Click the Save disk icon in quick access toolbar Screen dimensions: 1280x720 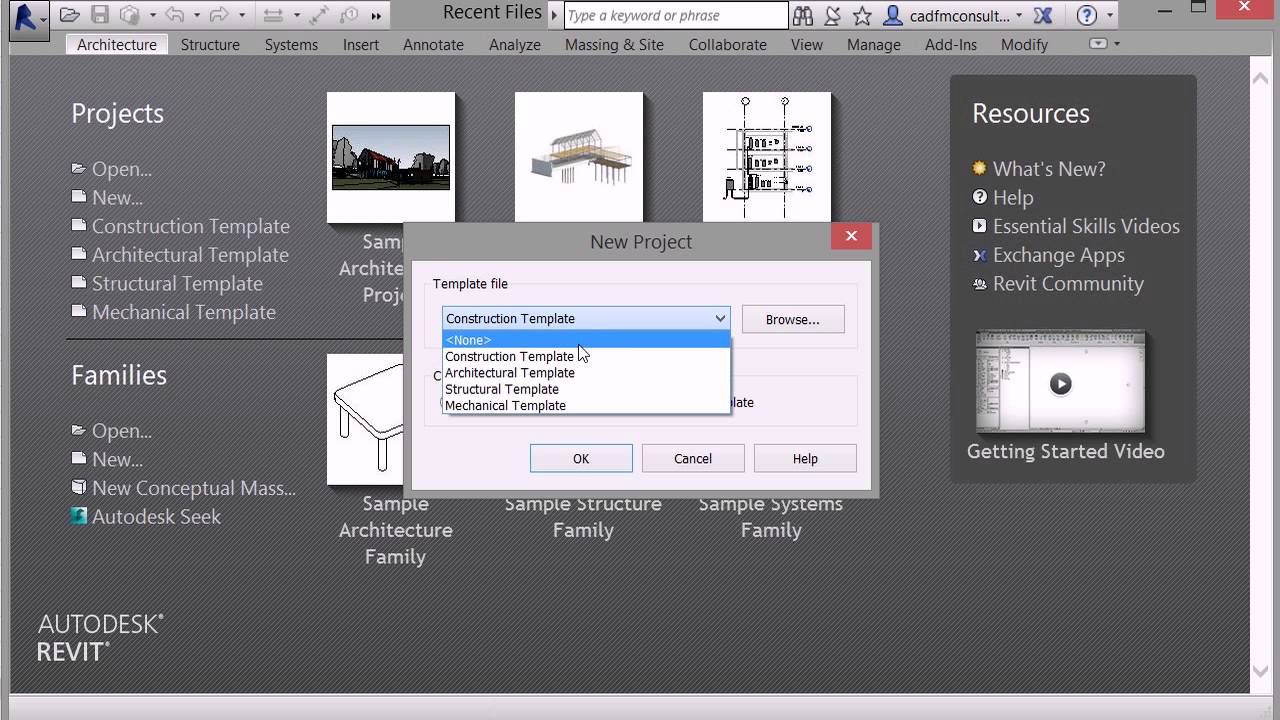pyautogui.click(x=99, y=15)
